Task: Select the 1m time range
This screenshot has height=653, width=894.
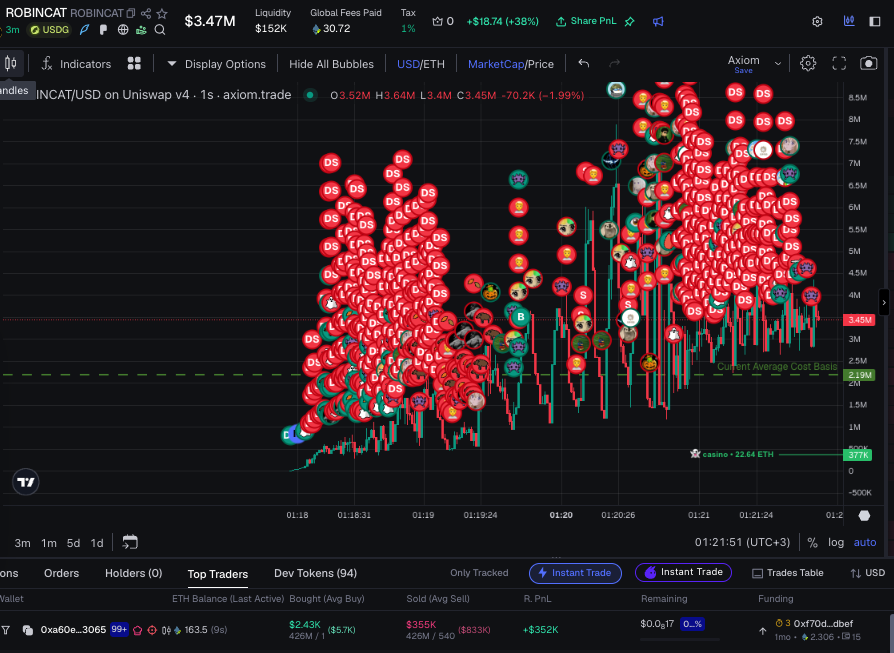Action: click(x=48, y=543)
